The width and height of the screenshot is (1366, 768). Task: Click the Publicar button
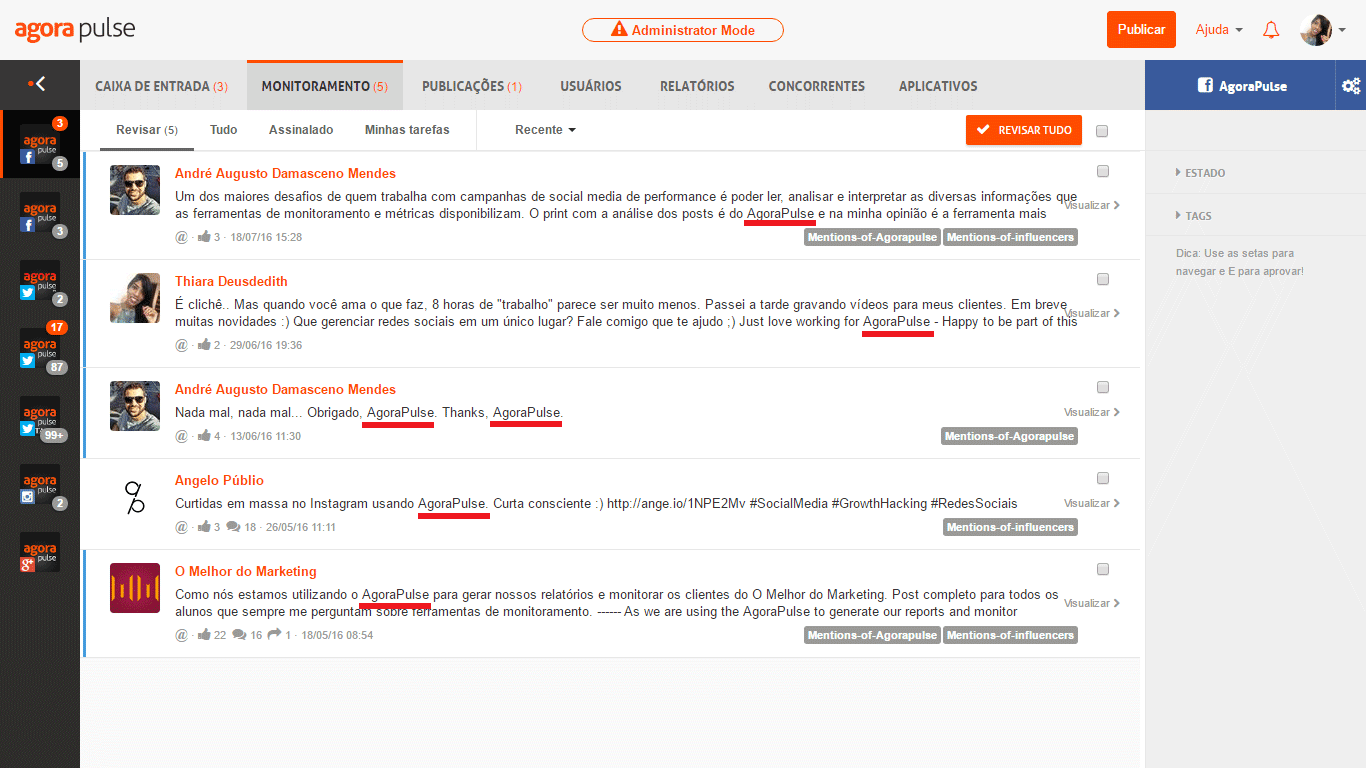tap(1141, 29)
